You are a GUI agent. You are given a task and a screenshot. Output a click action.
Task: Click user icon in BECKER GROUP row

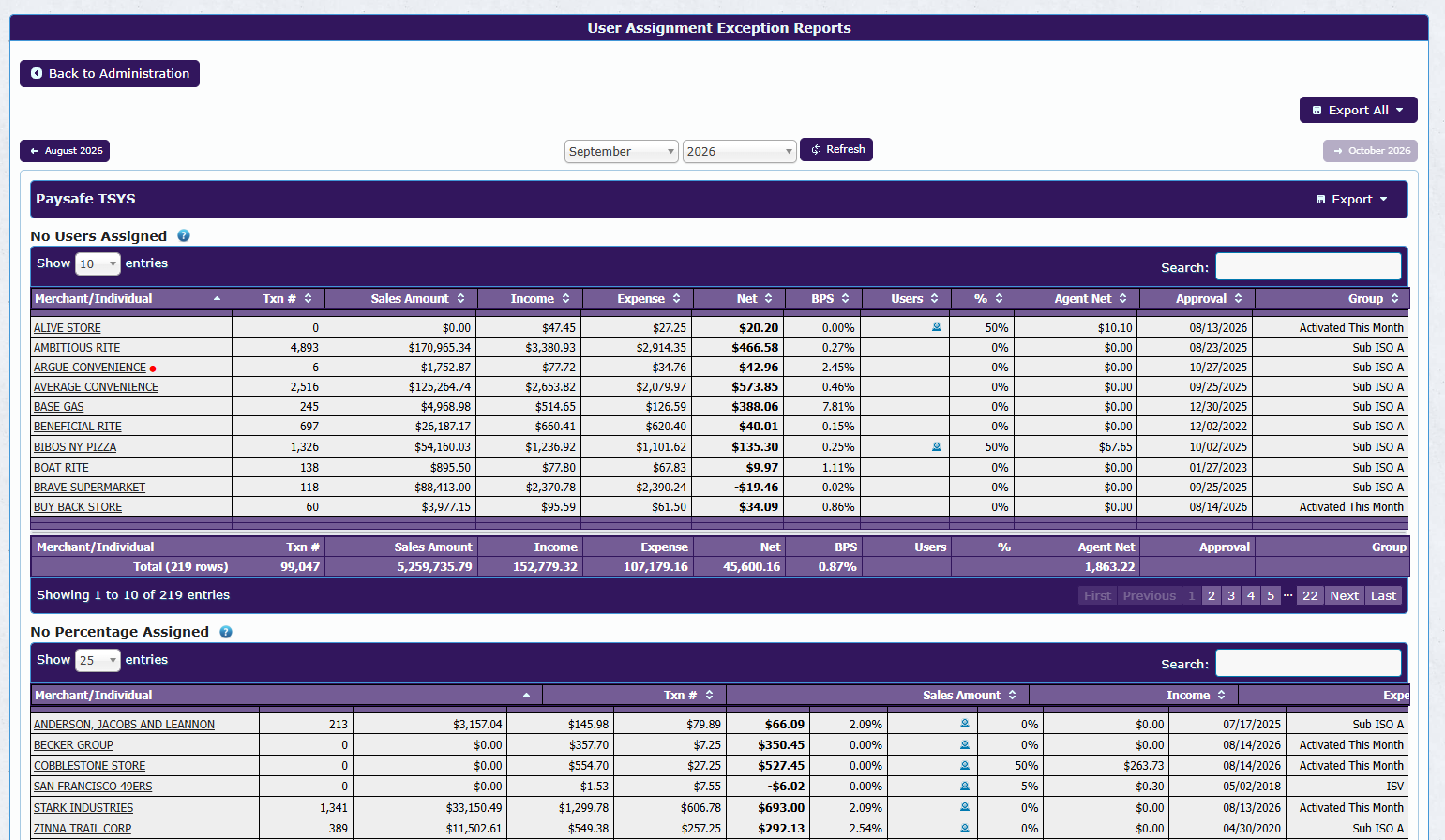(965, 744)
